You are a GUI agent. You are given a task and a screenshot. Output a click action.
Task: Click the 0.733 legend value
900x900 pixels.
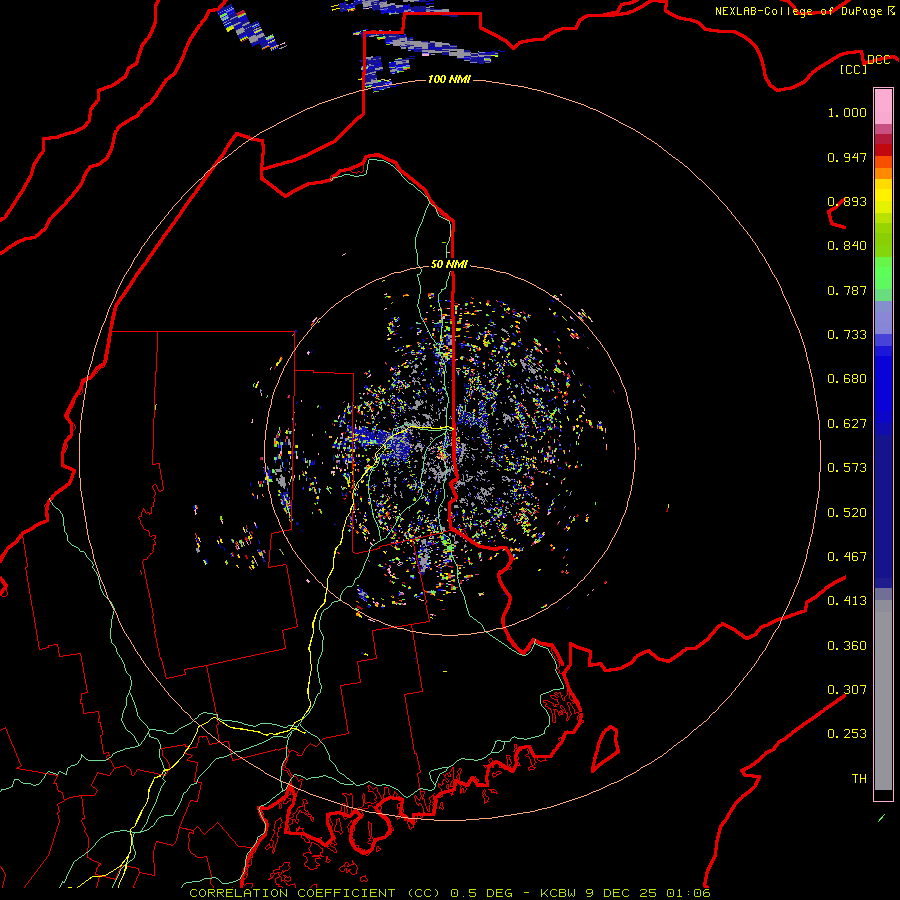point(847,335)
